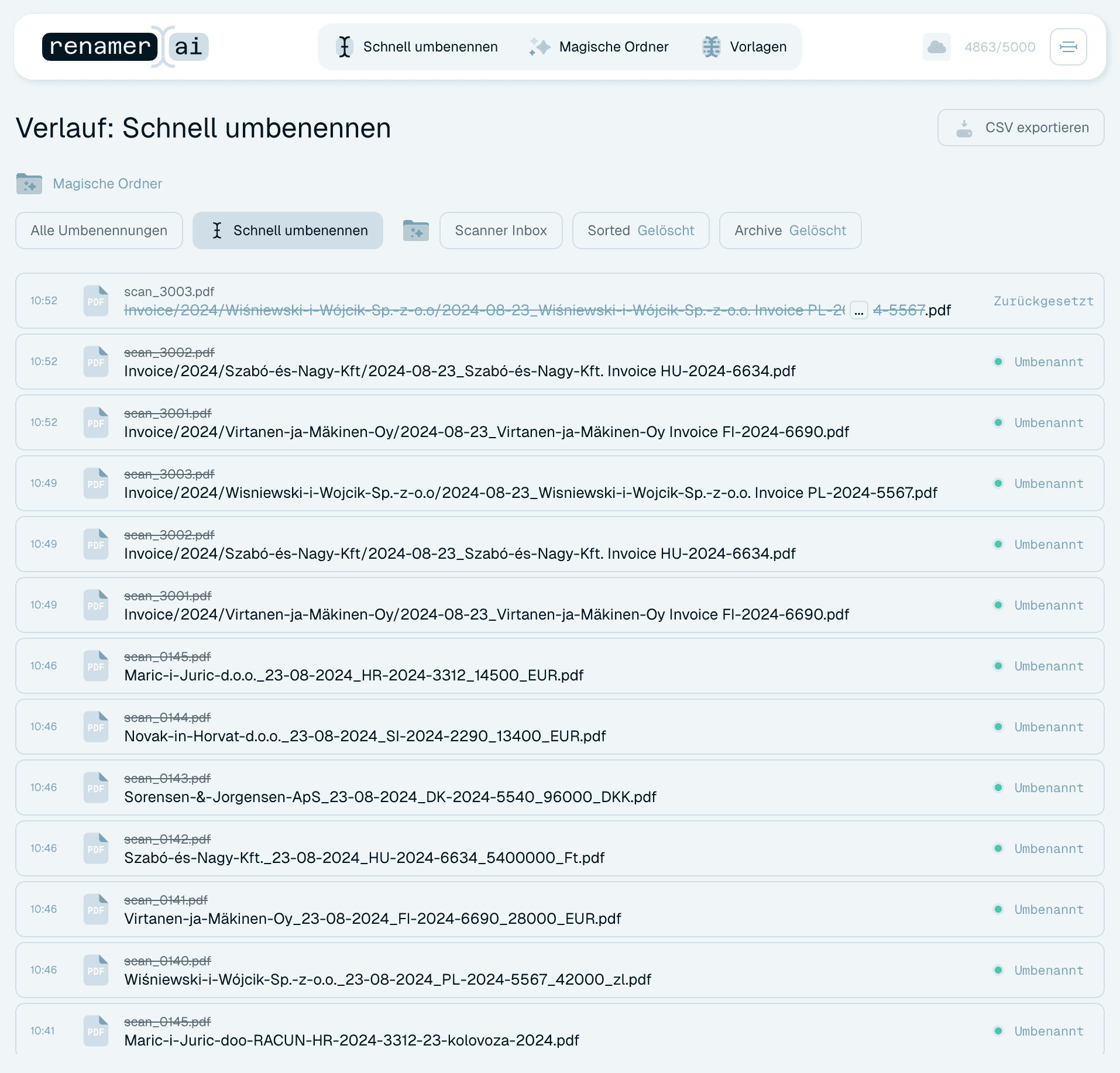Screen dimensions: 1120x1073
Task: Click filename Maric-i-Juric-doo-RACUN-HR-2024-3312-23-kolovoza-2024.pdf
Action: coord(352,1040)
